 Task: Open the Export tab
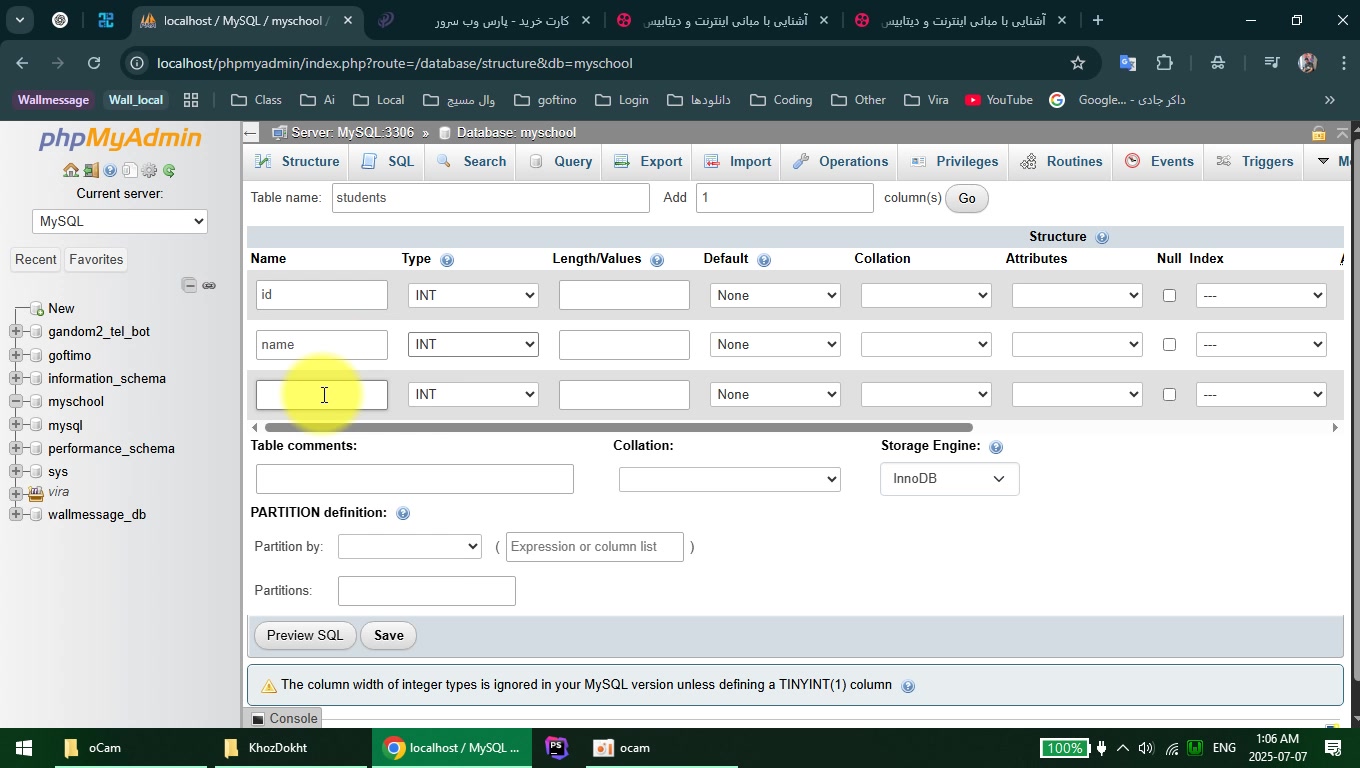click(x=648, y=162)
